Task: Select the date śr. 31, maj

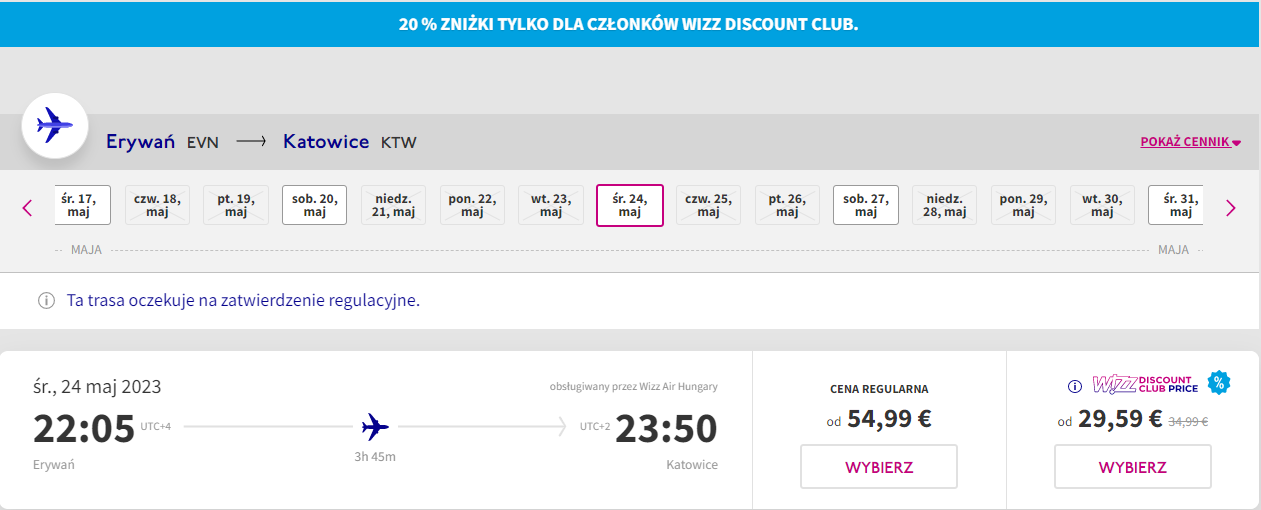Action: [1176, 205]
